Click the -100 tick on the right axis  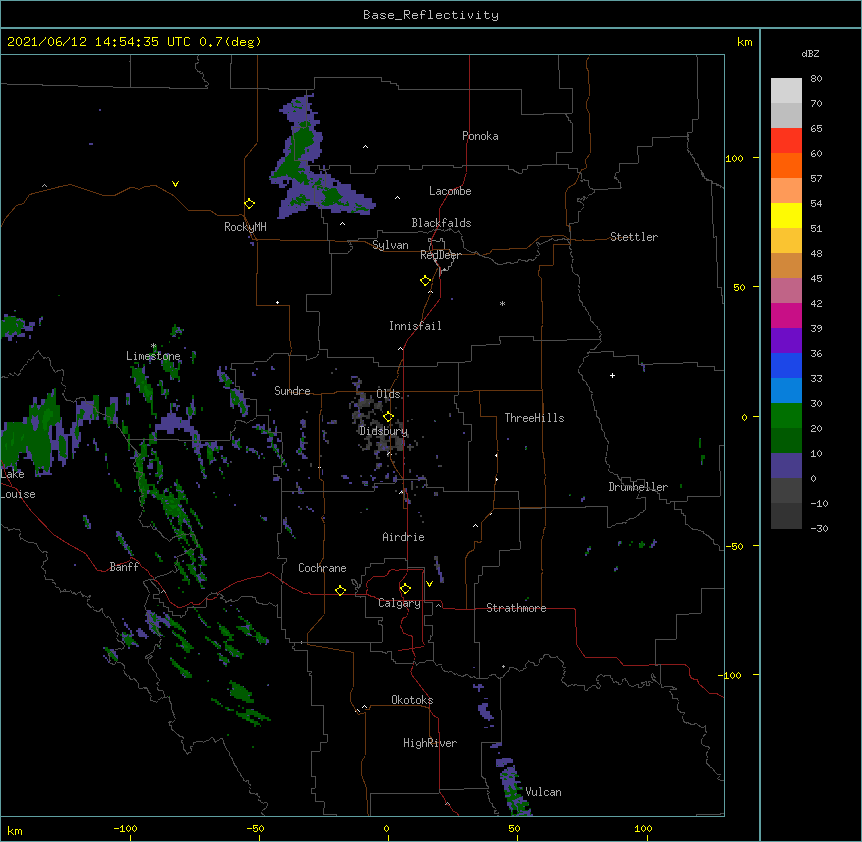pyautogui.click(x=731, y=675)
